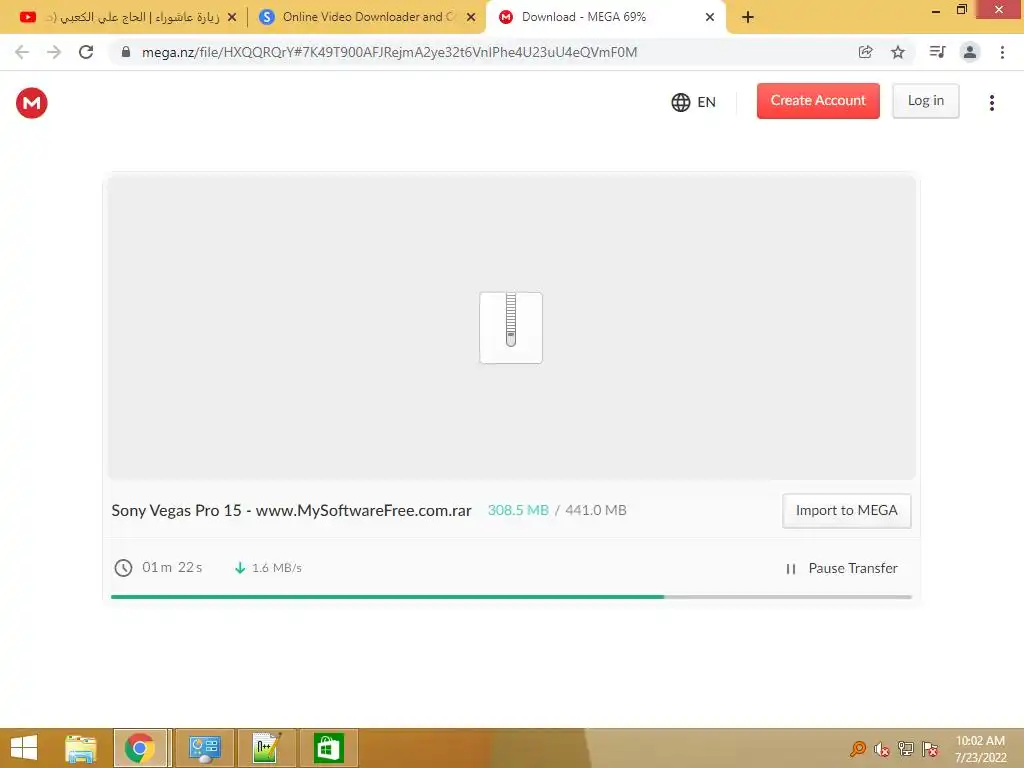Image resolution: width=1024 pixels, height=768 pixels.
Task: Close the YouTube tab
Action: (x=232, y=17)
